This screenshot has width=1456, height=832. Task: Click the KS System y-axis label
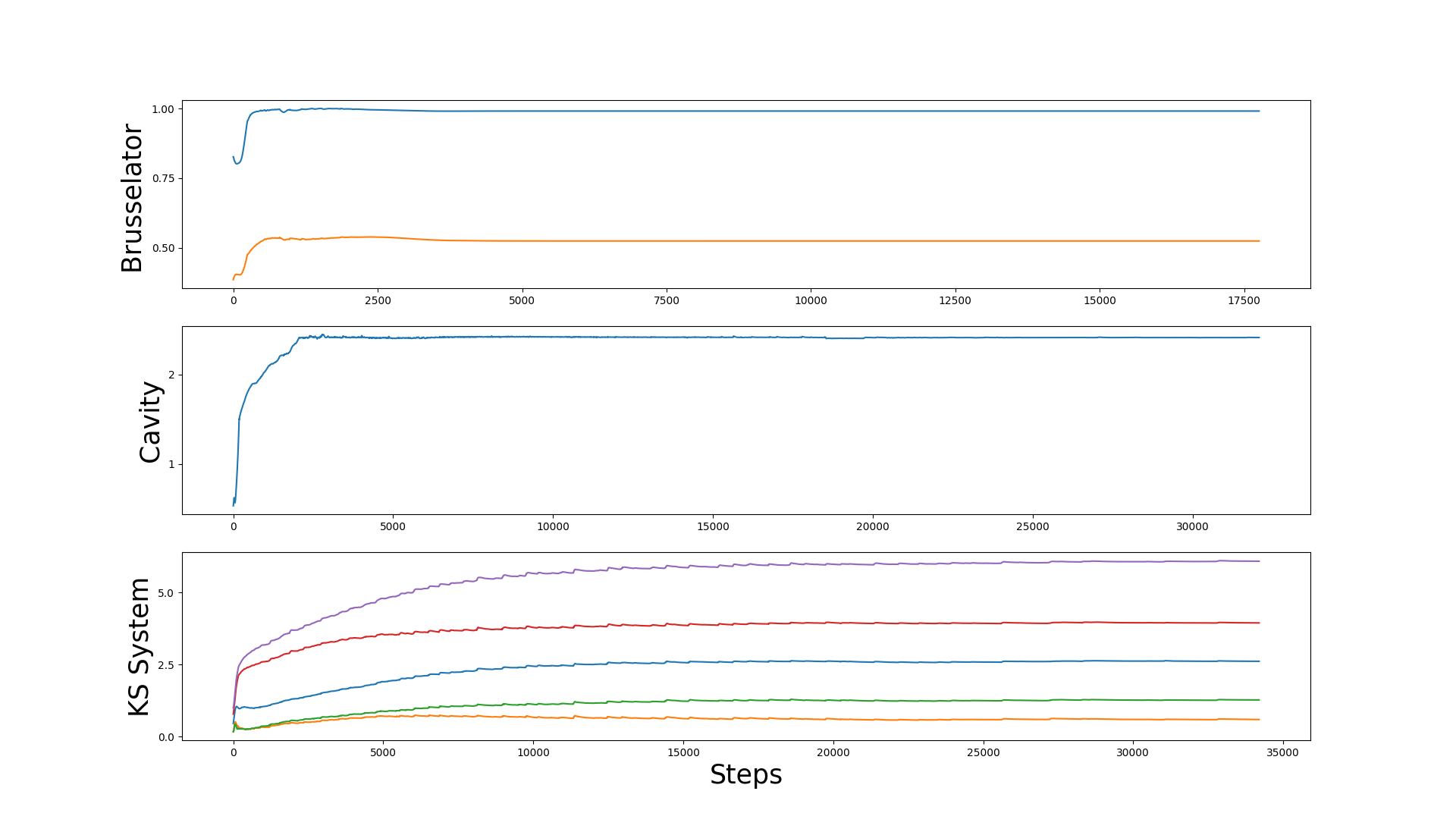pyautogui.click(x=139, y=647)
